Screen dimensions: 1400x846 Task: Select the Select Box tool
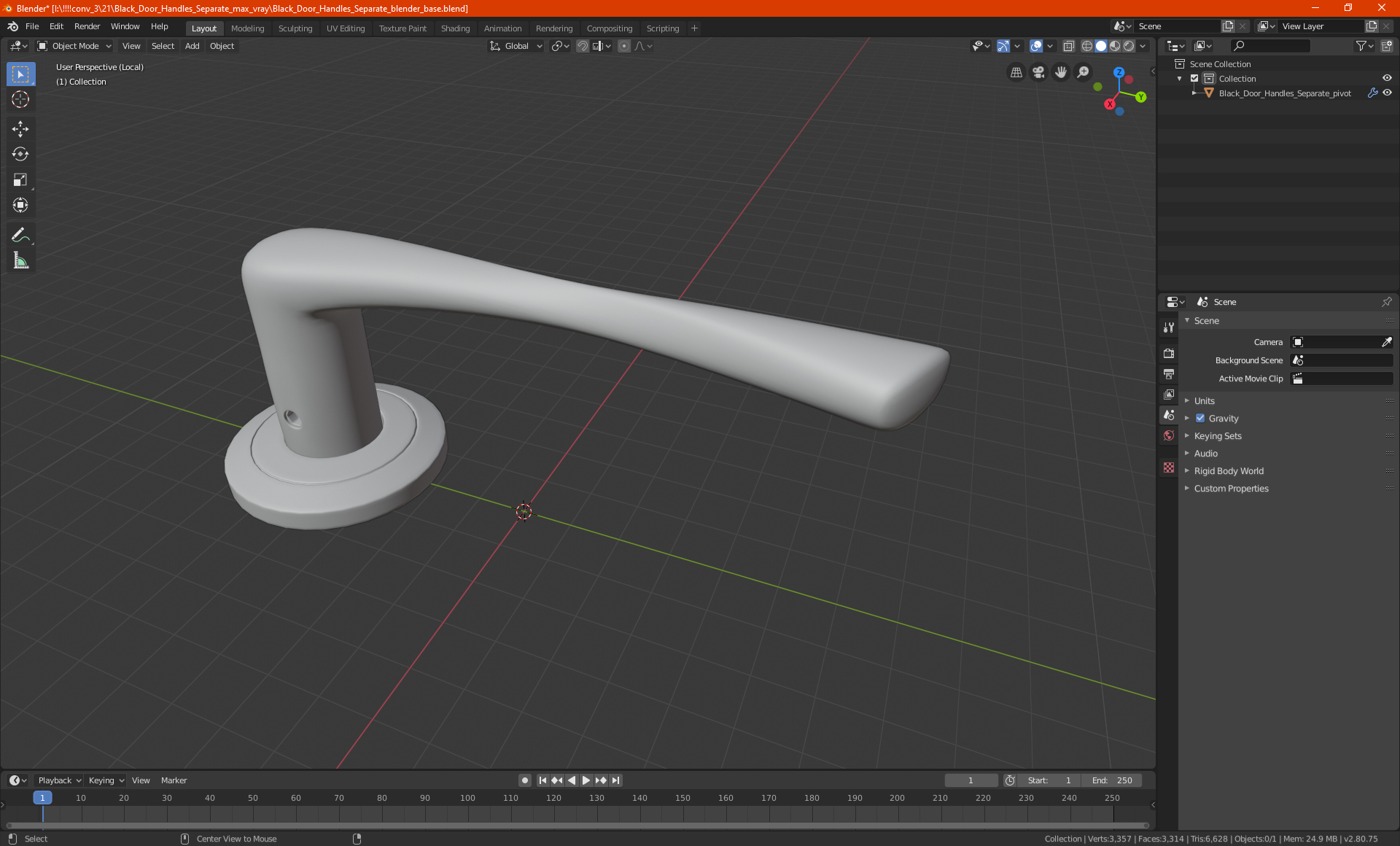(x=20, y=74)
